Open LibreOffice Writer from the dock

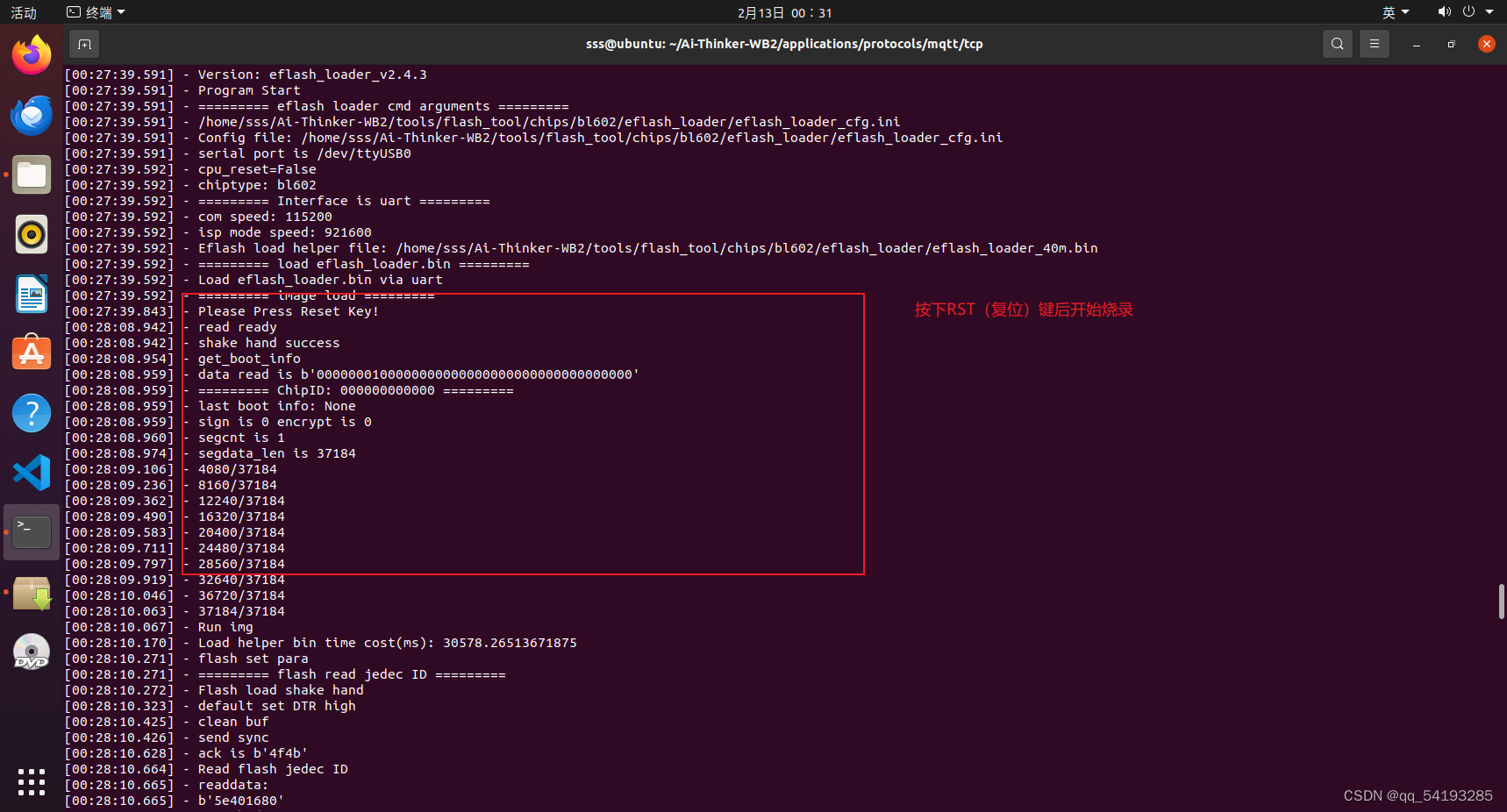click(x=31, y=294)
